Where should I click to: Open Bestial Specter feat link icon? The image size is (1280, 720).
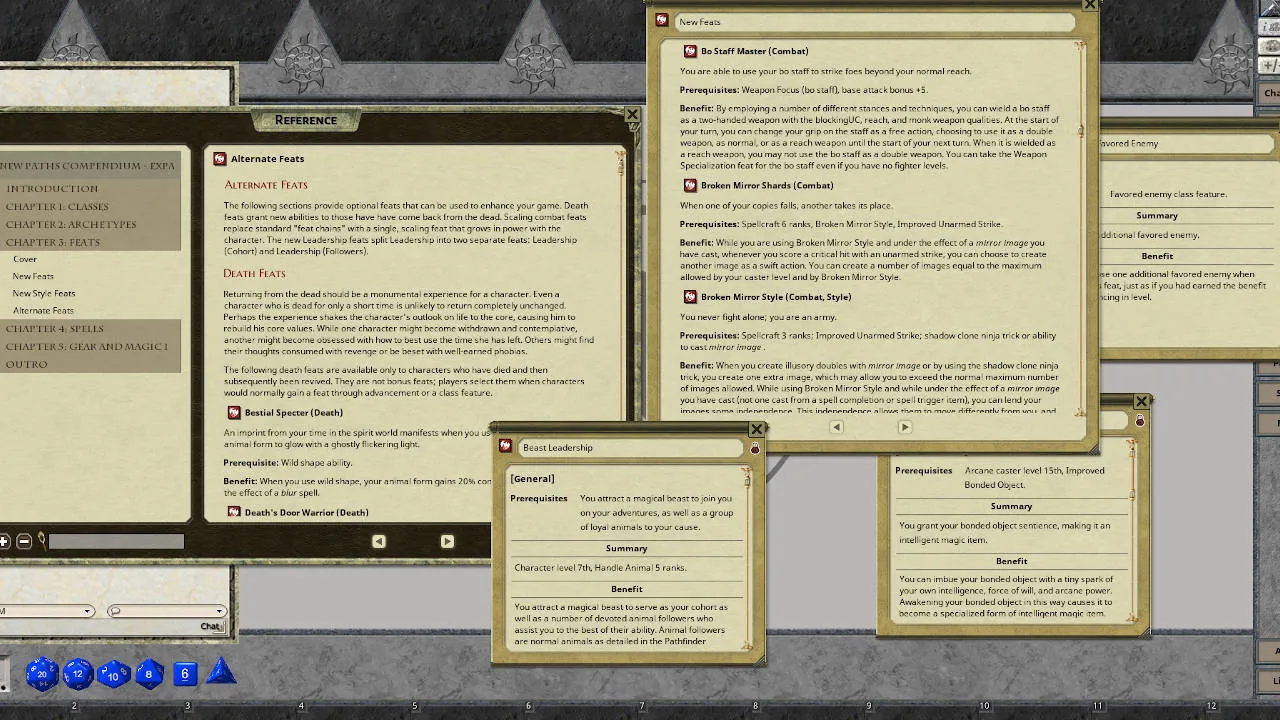tap(234, 412)
